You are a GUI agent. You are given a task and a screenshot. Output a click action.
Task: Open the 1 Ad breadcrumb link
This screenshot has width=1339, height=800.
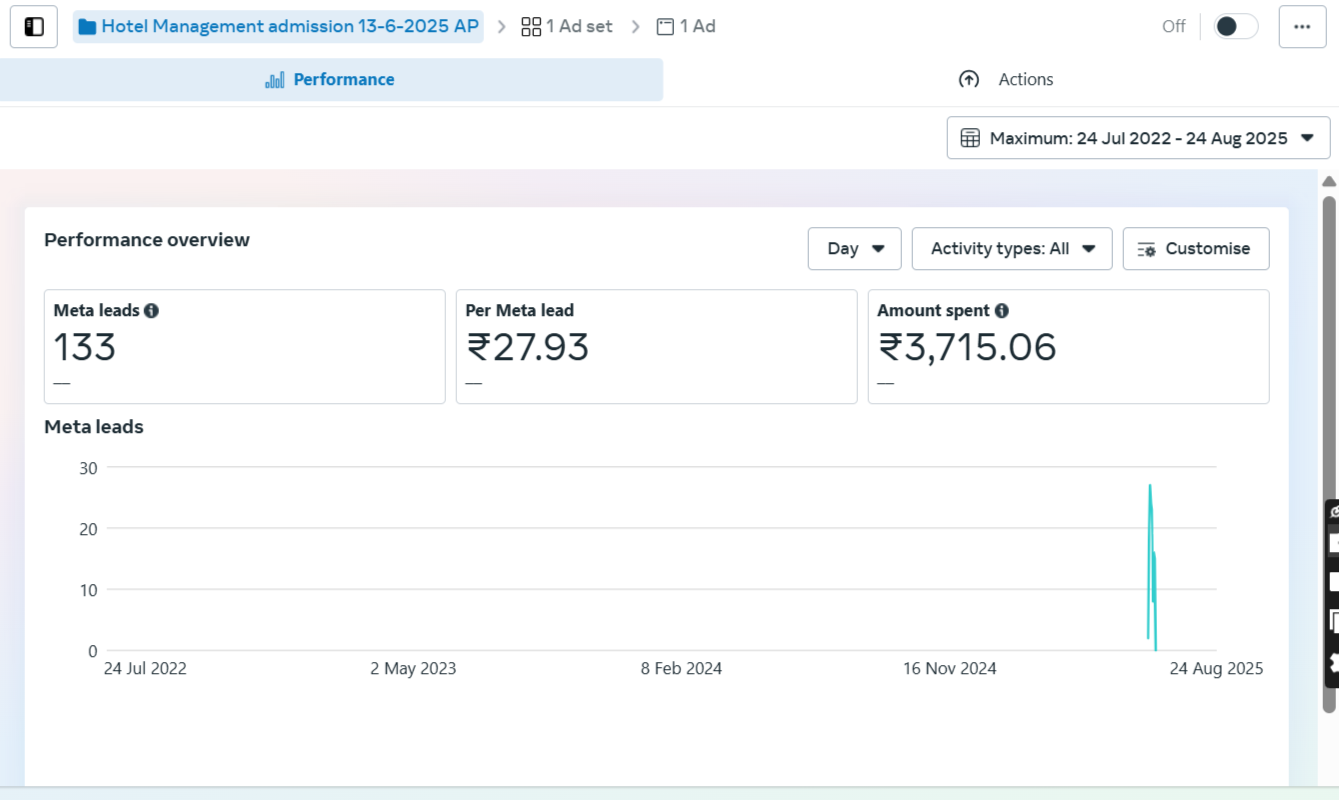click(x=687, y=27)
